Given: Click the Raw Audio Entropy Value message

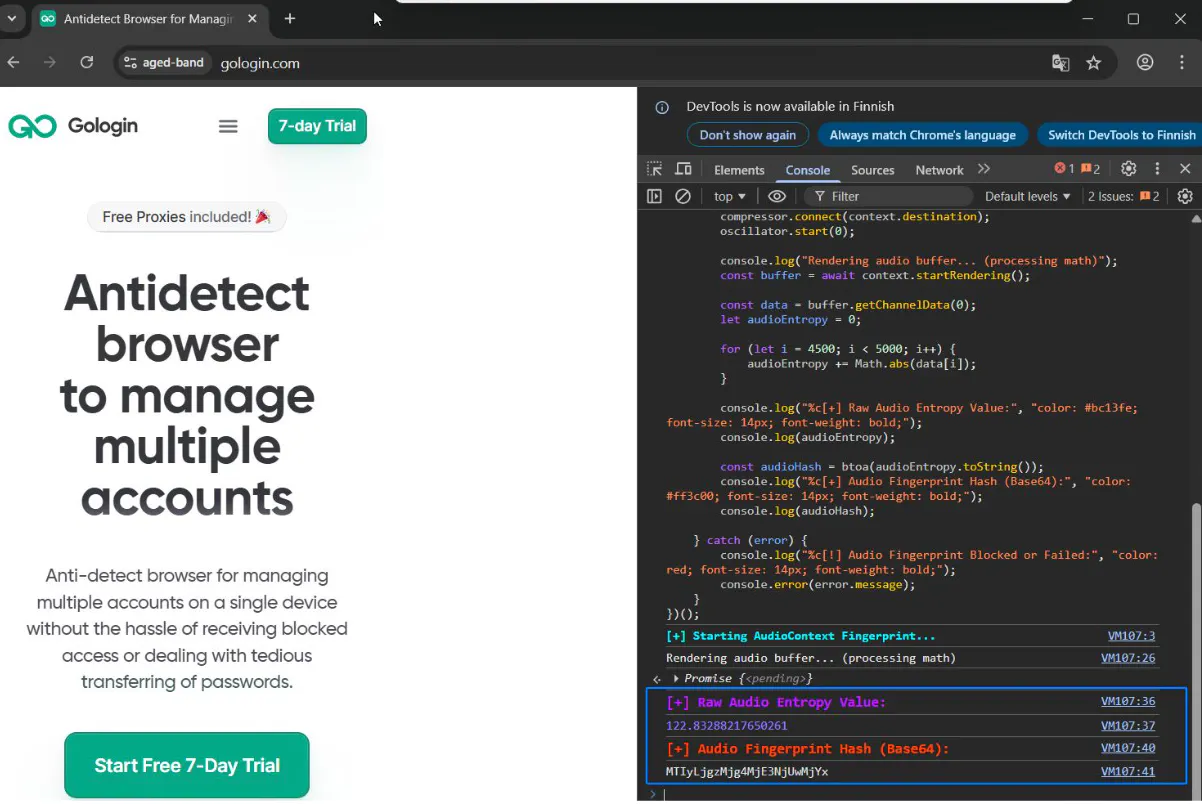Looking at the screenshot, I should click(x=776, y=702).
